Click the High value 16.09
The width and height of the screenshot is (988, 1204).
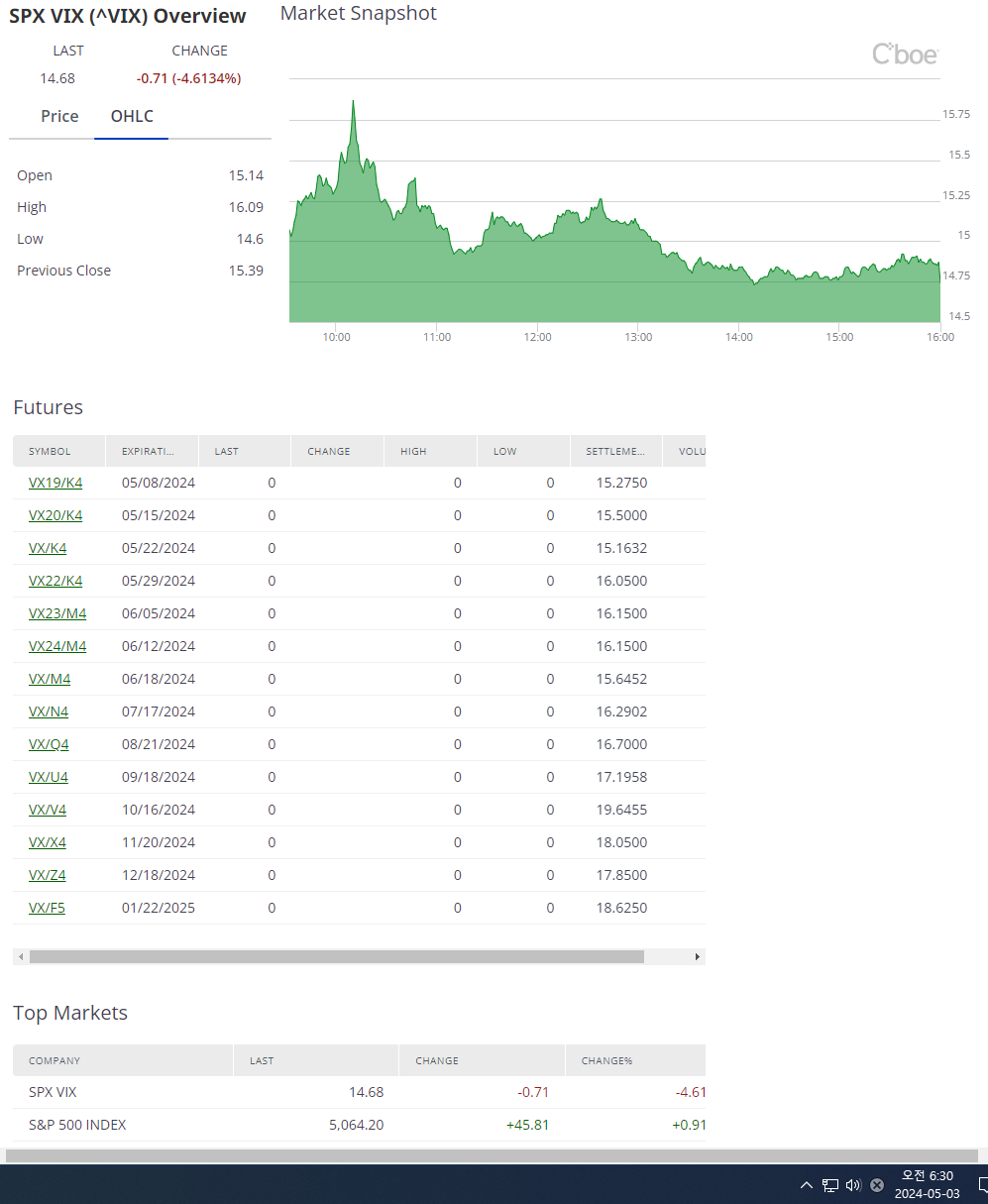coord(246,207)
